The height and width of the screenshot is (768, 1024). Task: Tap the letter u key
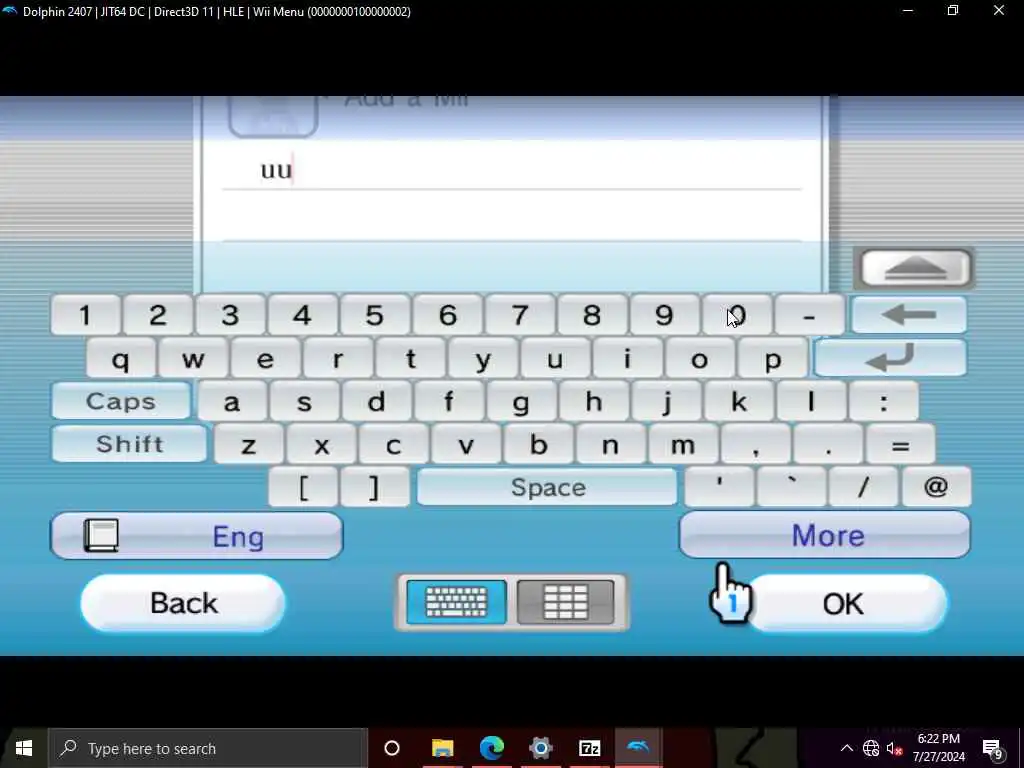[556, 359]
